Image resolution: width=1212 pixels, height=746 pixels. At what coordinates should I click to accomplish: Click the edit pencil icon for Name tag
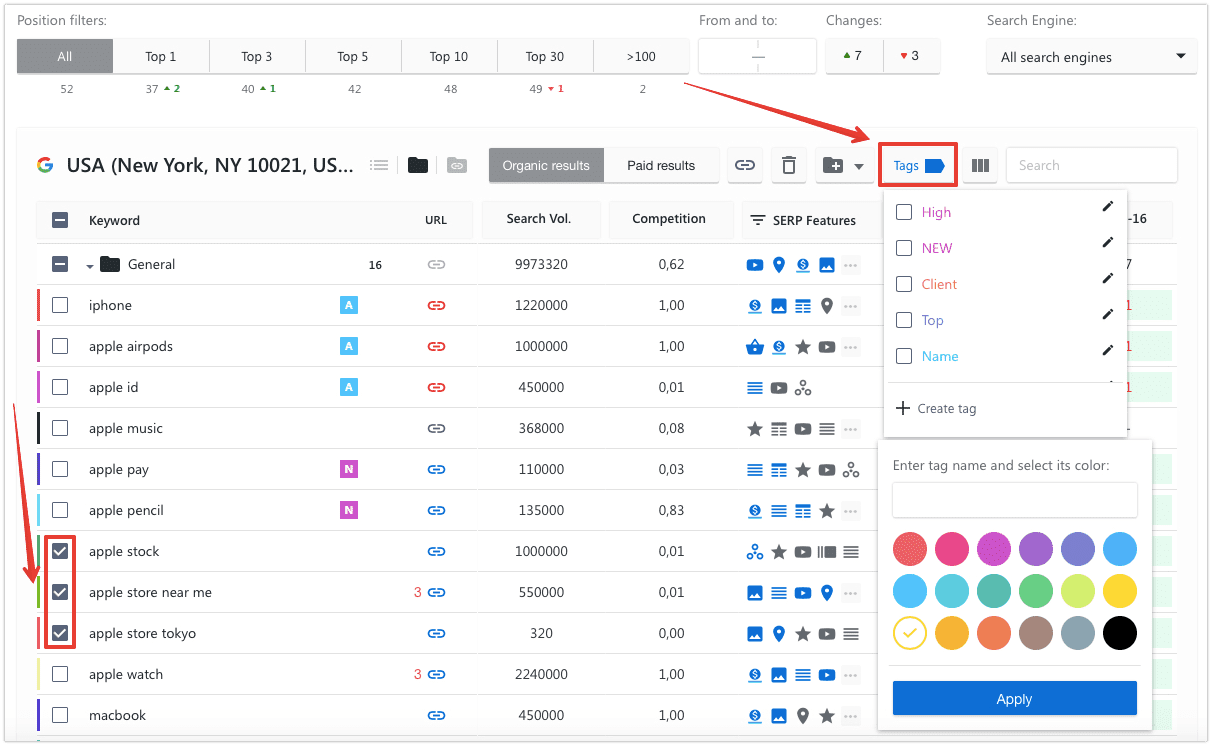tap(1107, 350)
